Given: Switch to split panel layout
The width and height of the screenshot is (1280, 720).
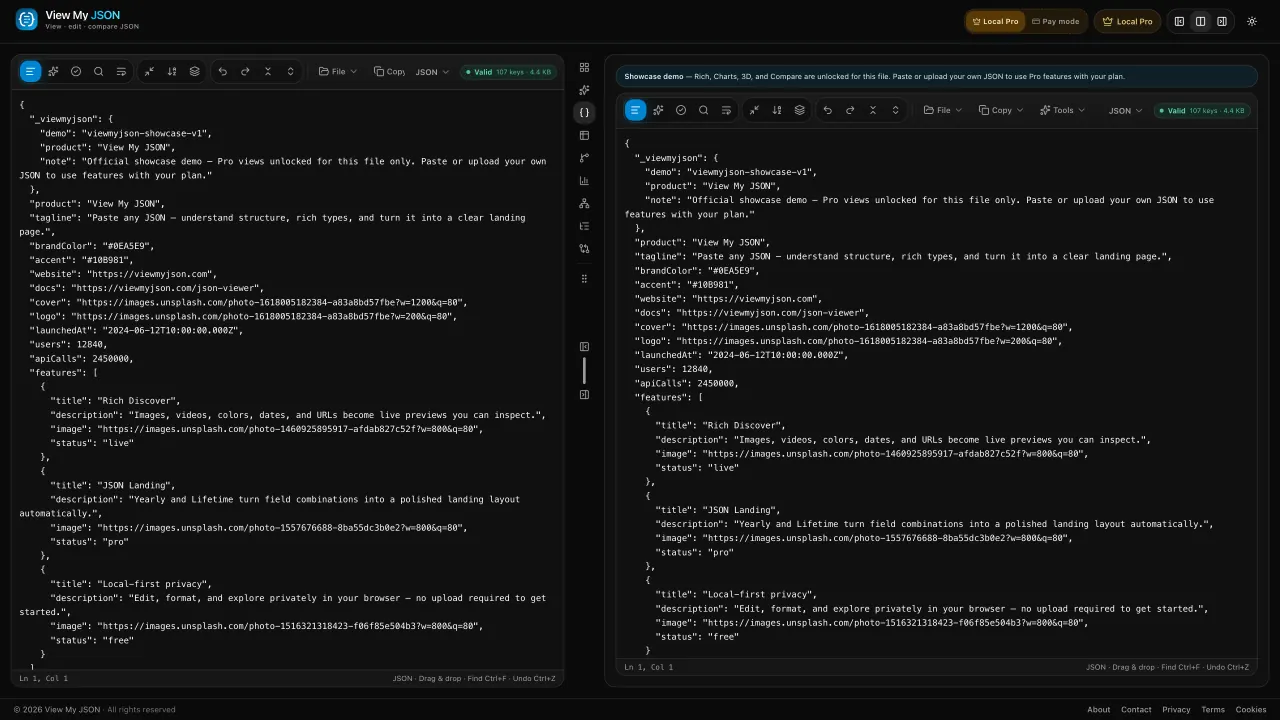Looking at the screenshot, I should tap(1200, 21).
